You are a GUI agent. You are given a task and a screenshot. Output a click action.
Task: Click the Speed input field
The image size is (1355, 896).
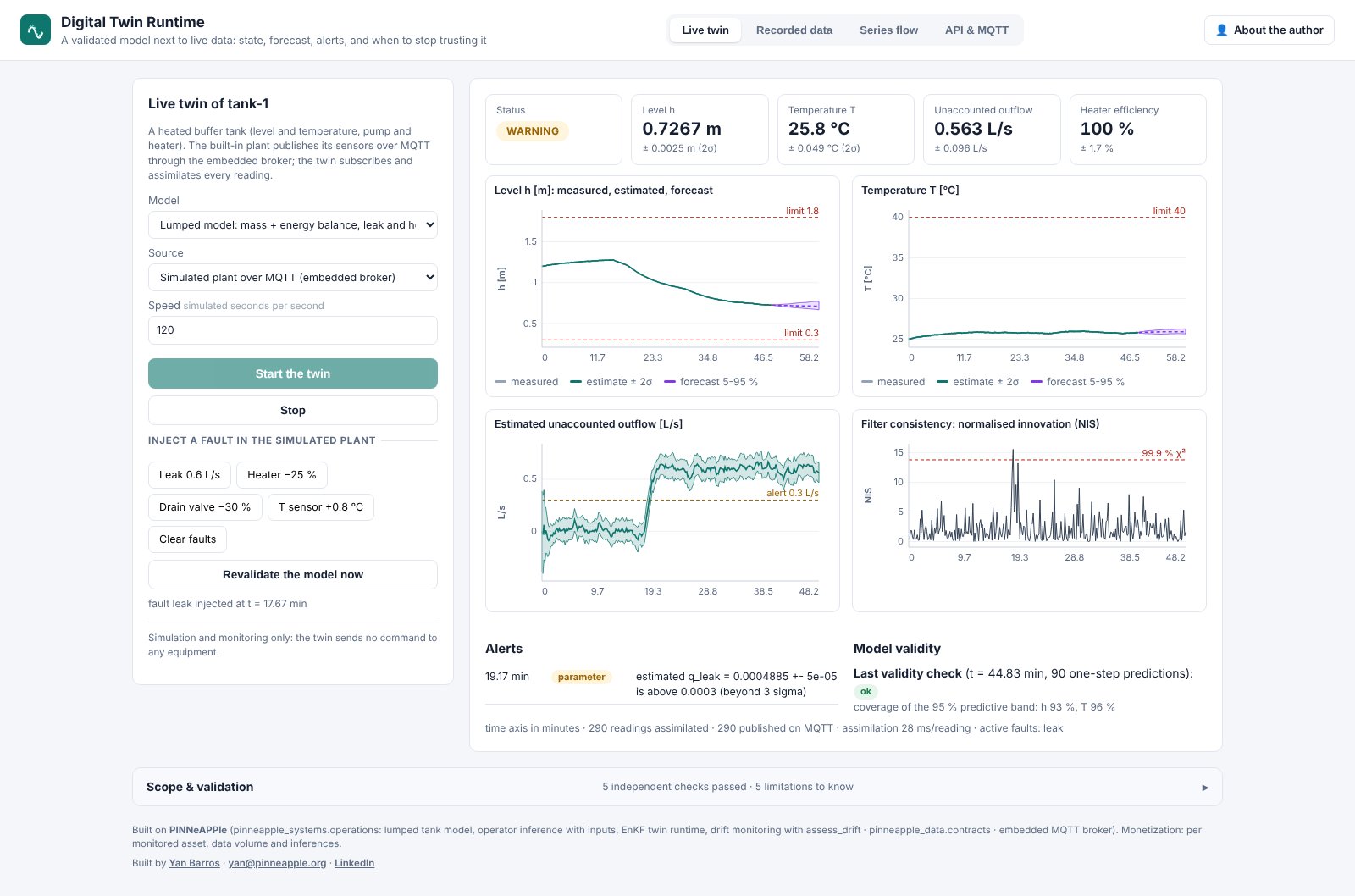(x=293, y=330)
